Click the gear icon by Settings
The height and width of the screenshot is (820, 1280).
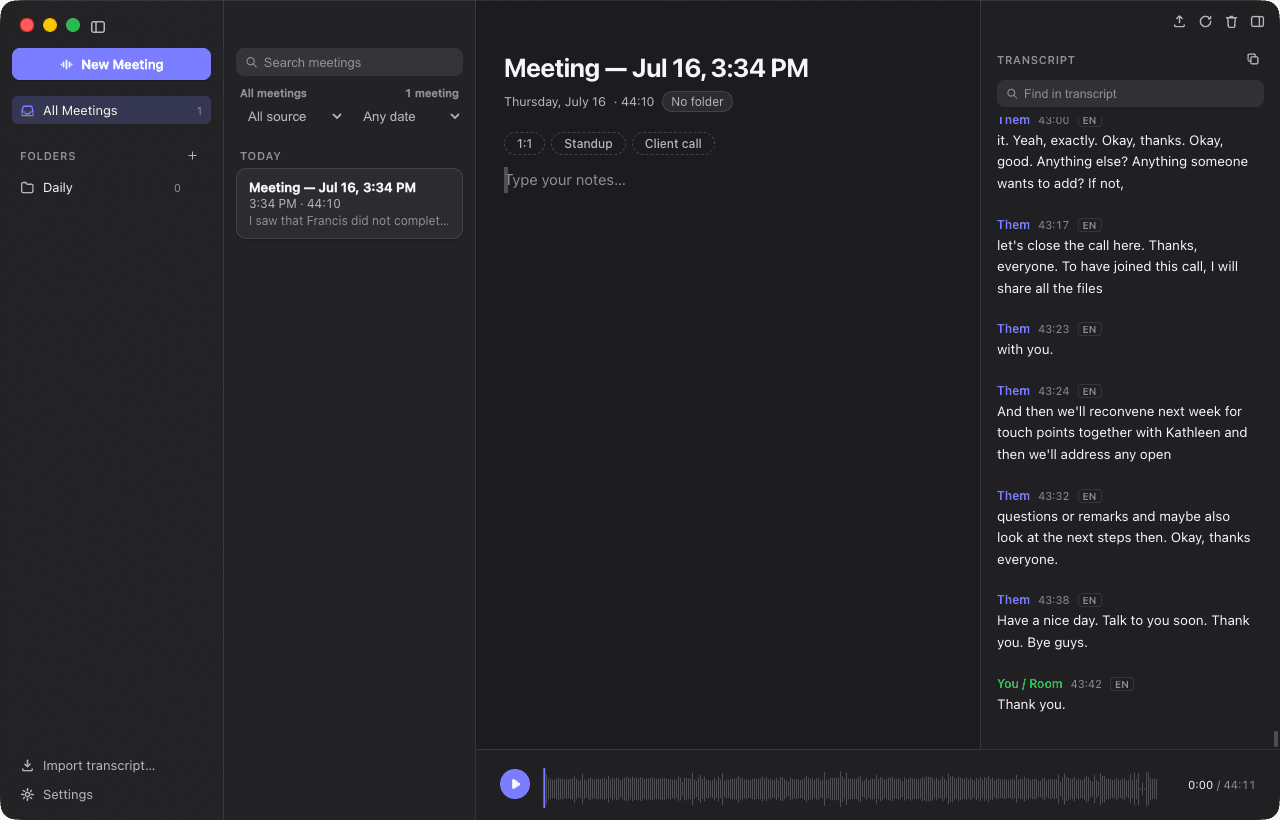(x=28, y=795)
